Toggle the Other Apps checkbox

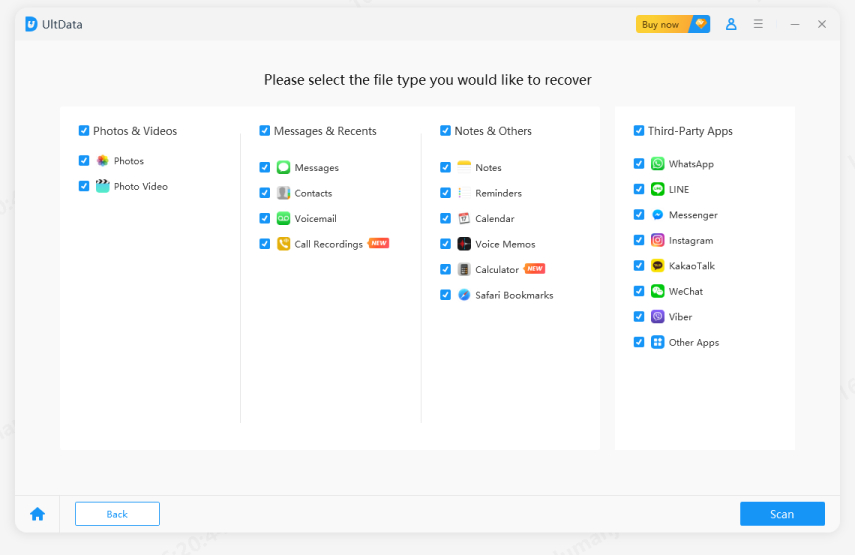[x=639, y=342]
